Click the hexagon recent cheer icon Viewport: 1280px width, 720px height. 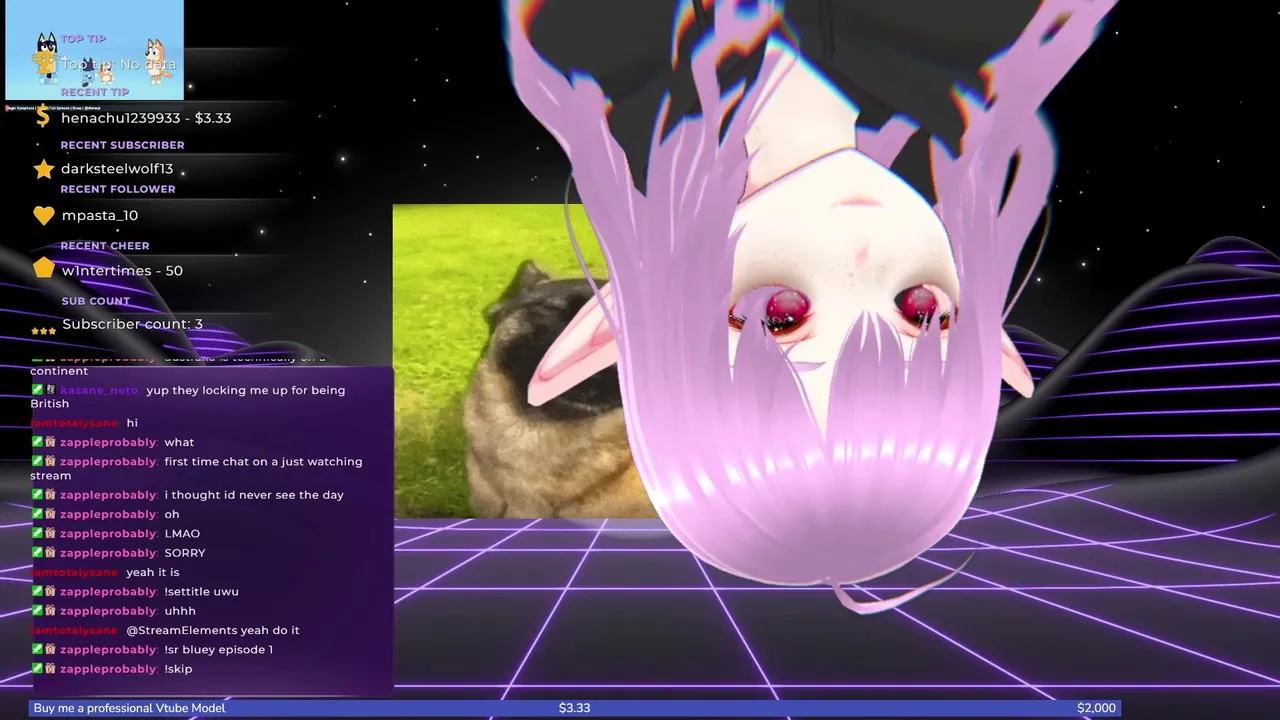43,268
